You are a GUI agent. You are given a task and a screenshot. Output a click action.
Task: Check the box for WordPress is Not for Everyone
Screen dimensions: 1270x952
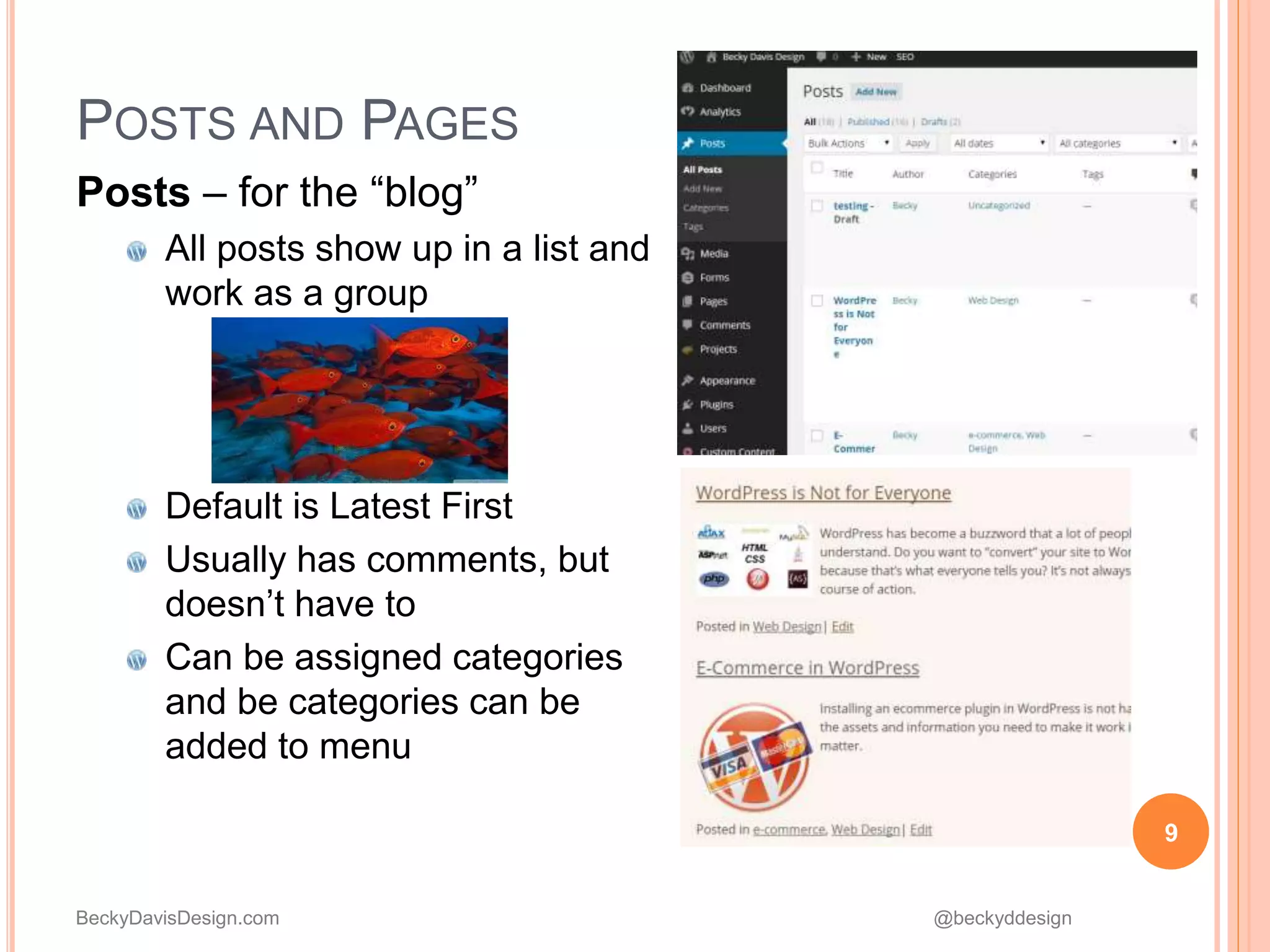click(x=817, y=301)
